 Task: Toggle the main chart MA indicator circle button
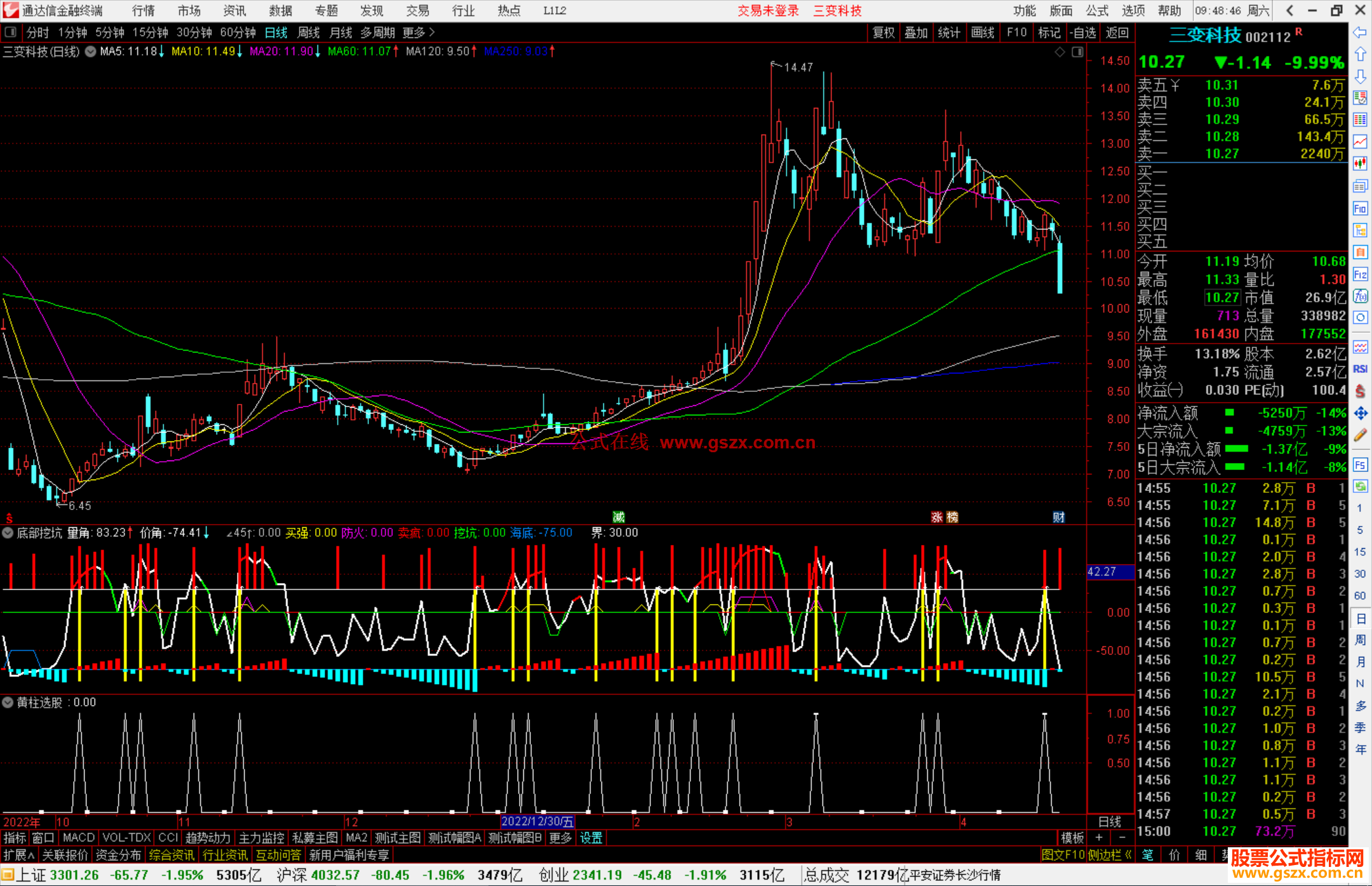click(91, 51)
